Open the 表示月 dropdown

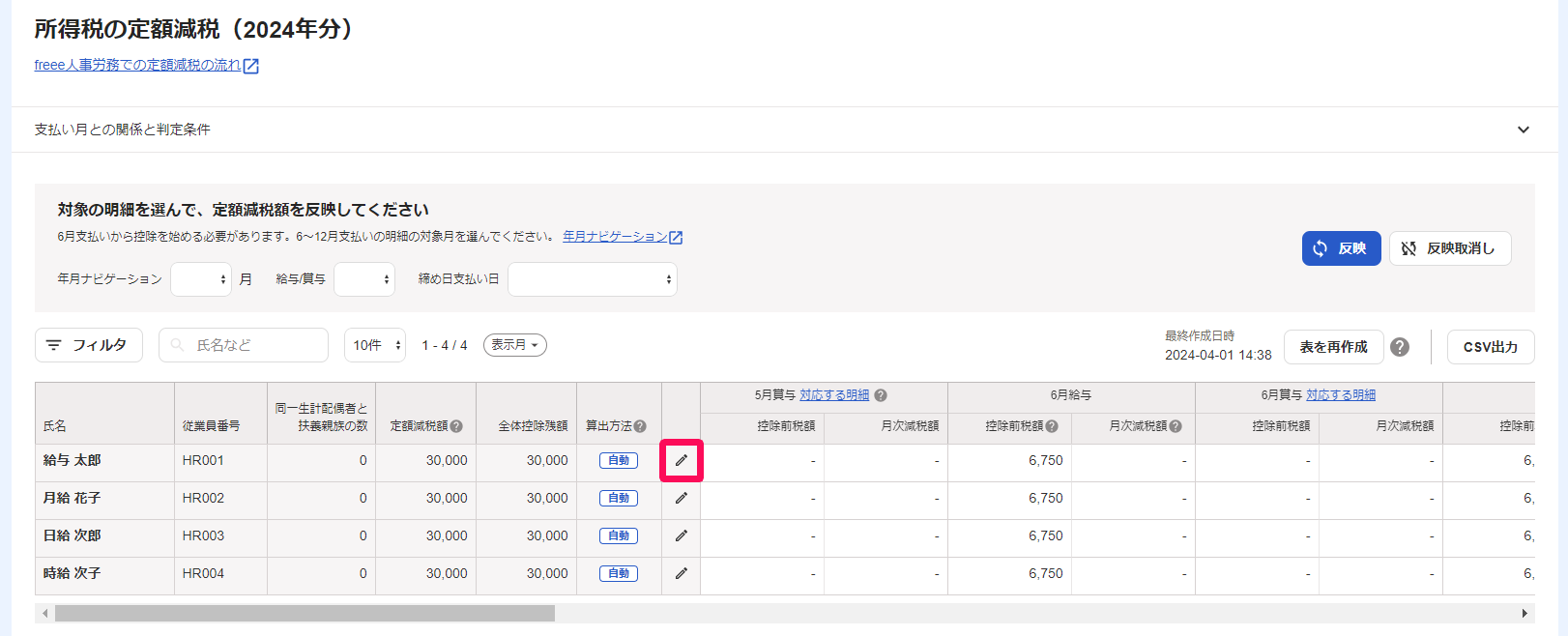(x=515, y=345)
